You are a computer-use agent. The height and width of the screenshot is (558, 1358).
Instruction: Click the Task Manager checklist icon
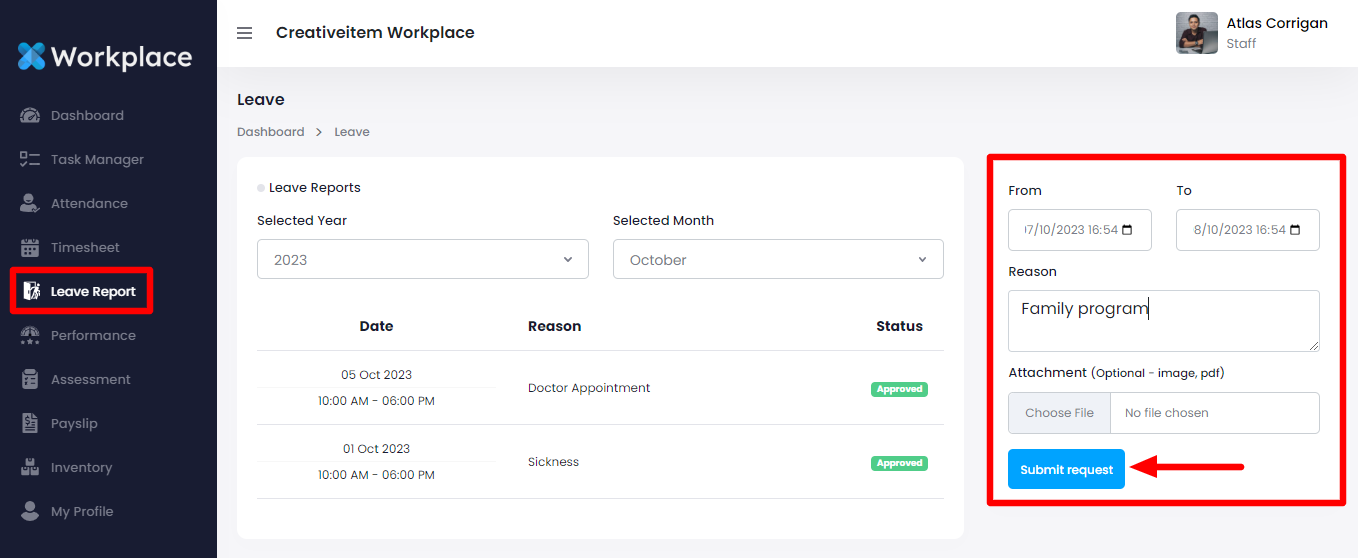pyautogui.click(x=30, y=160)
